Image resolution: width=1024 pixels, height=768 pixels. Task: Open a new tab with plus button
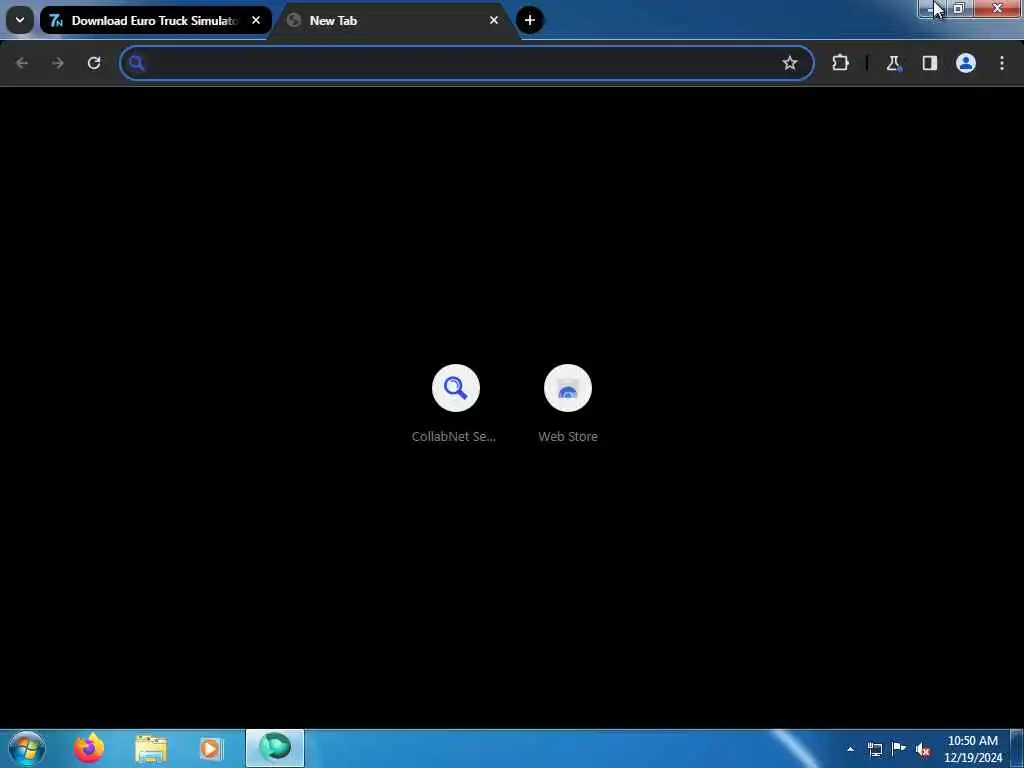click(530, 20)
